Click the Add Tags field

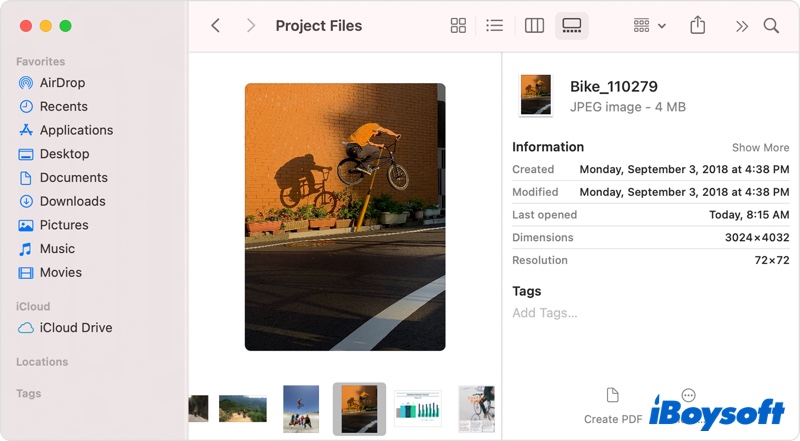(545, 313)
